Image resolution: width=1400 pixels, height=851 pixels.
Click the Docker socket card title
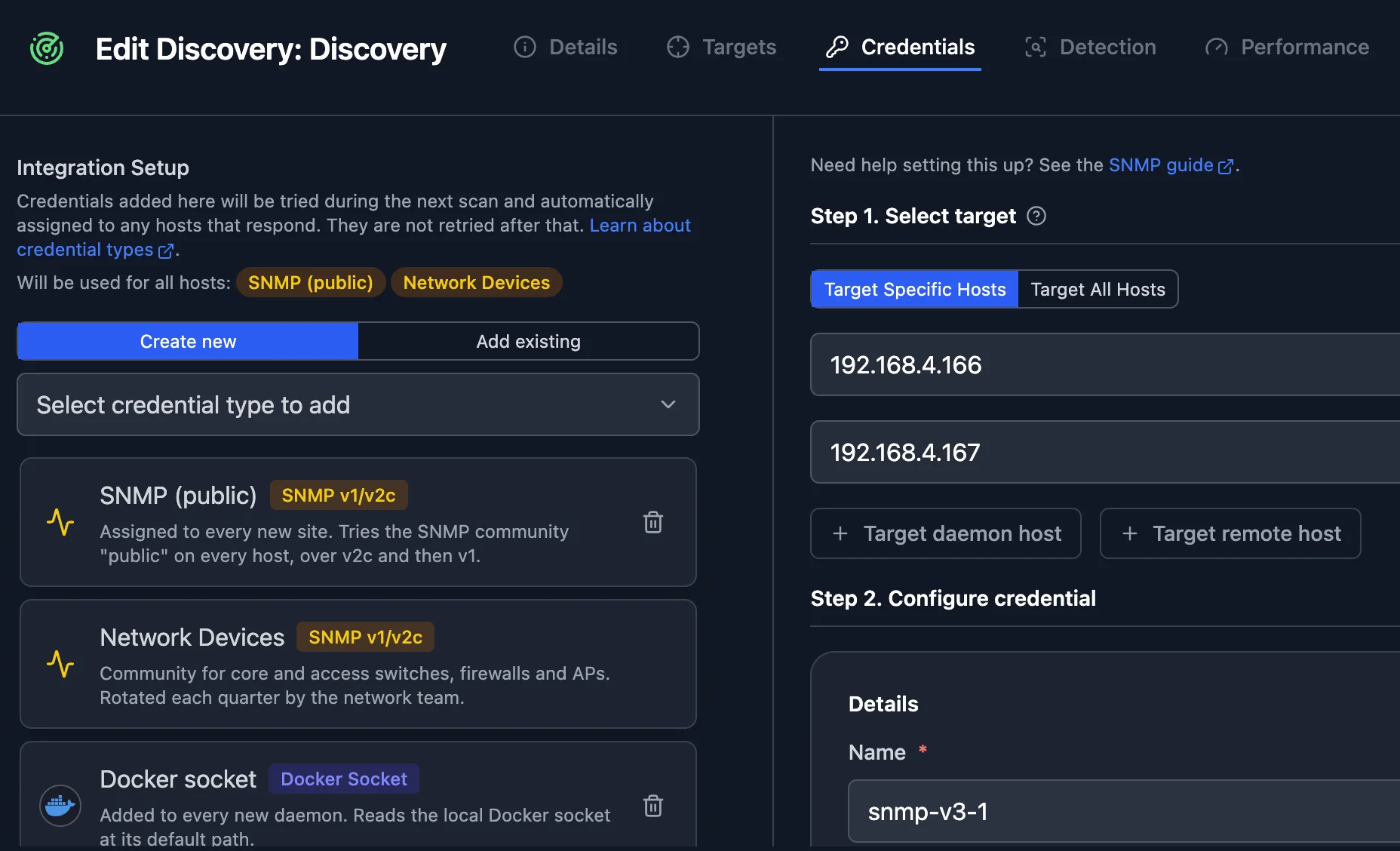(x=178, y=779)
